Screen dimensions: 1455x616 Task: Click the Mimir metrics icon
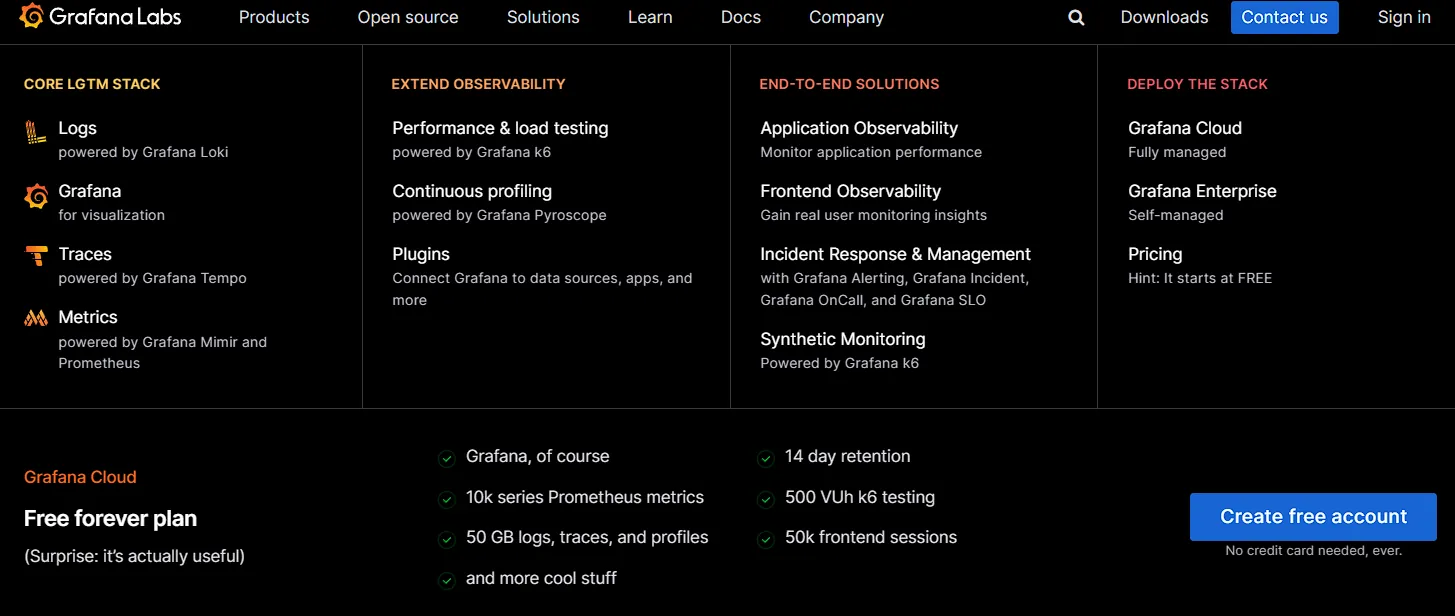pyautogui.click(x=36, y=319)
